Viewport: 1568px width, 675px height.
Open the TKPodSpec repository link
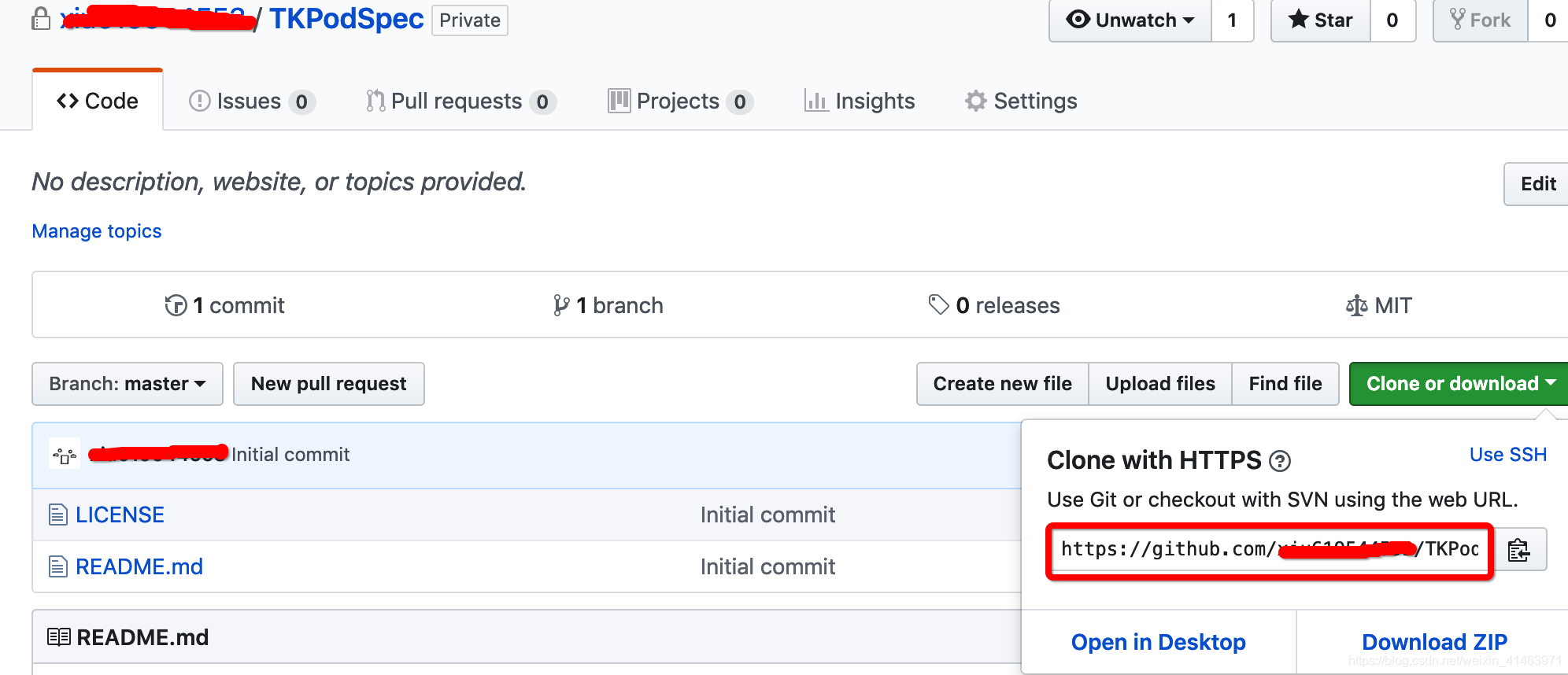[x=346, y=18]
